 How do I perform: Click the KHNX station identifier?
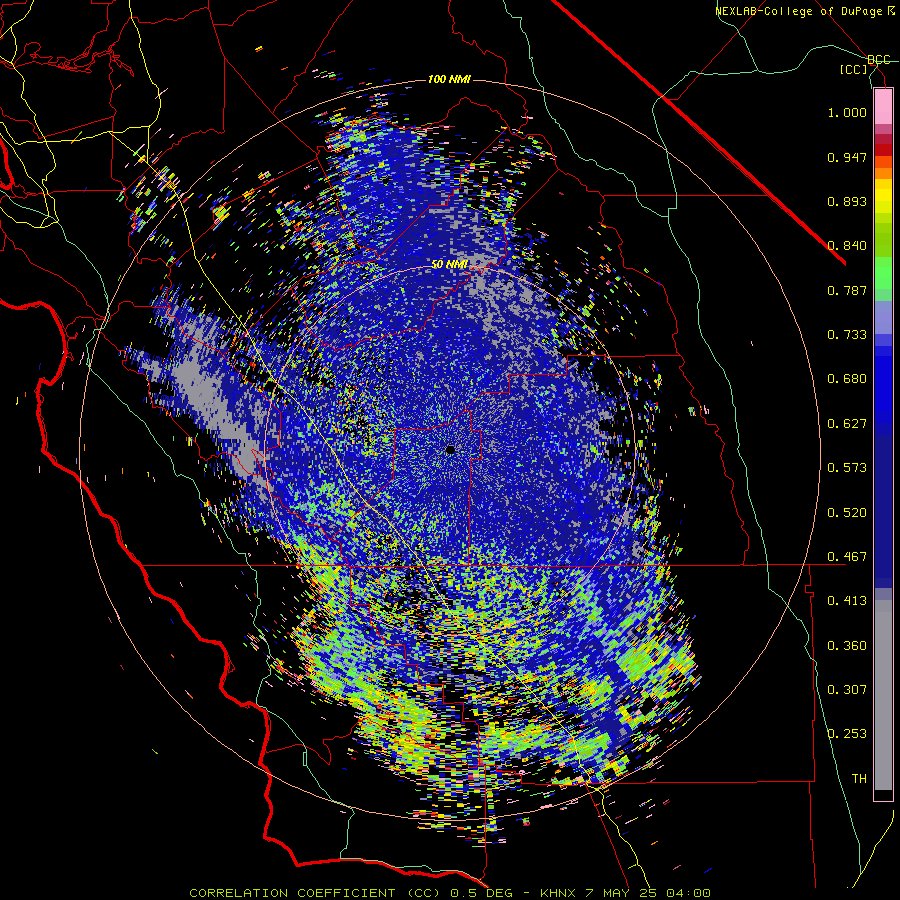(x=558, y=893)
